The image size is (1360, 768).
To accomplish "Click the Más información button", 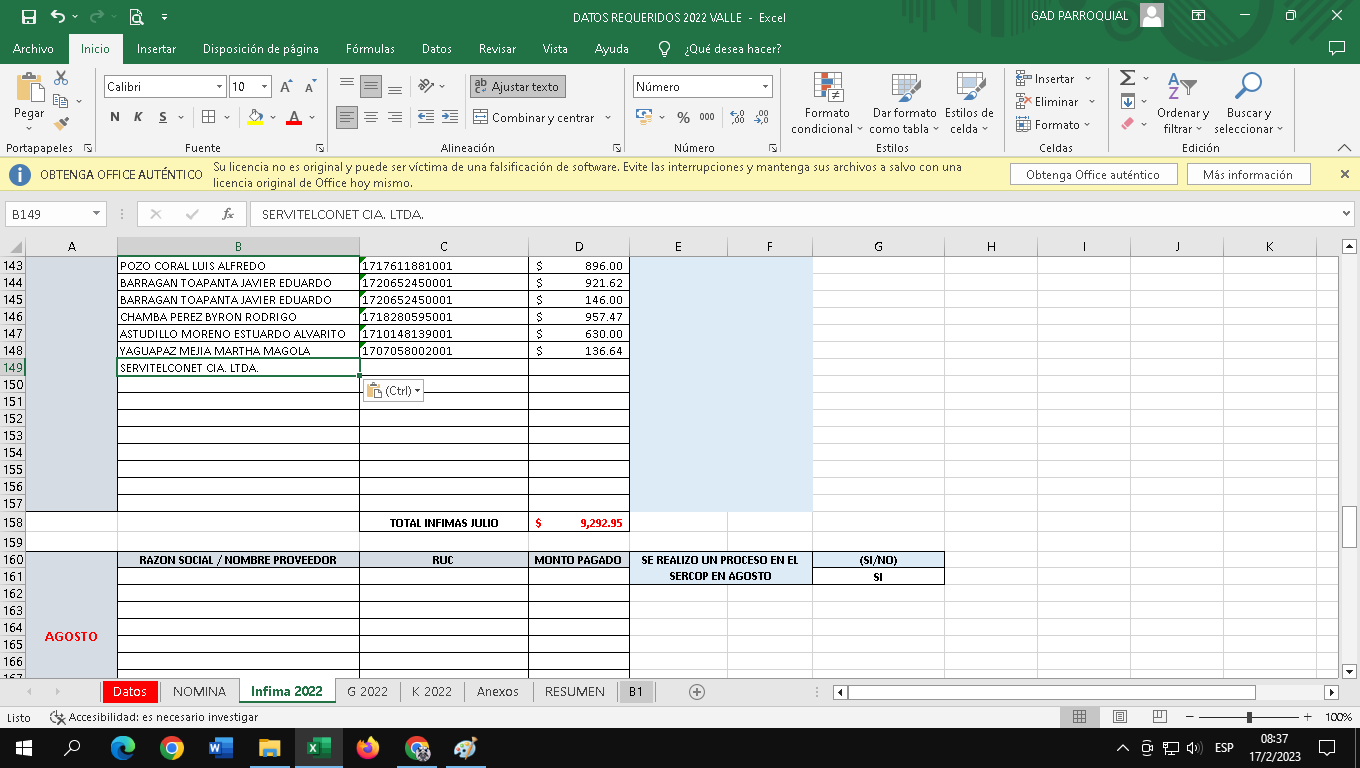I will (x=1247, y=175).
